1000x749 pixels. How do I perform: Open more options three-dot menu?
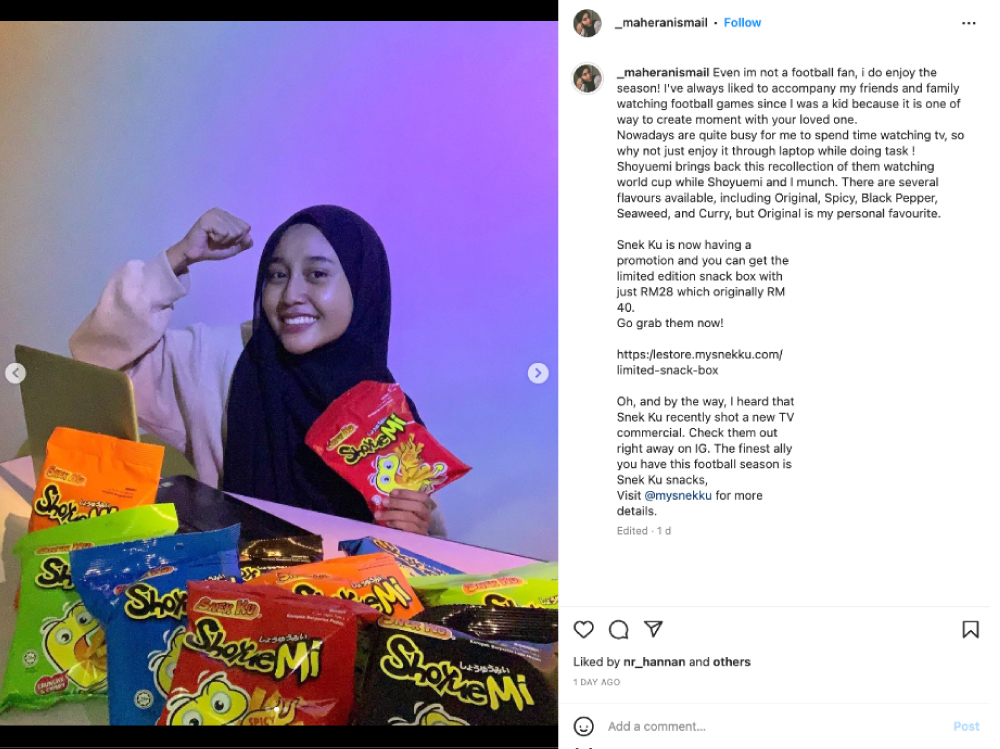coord(969,23)
